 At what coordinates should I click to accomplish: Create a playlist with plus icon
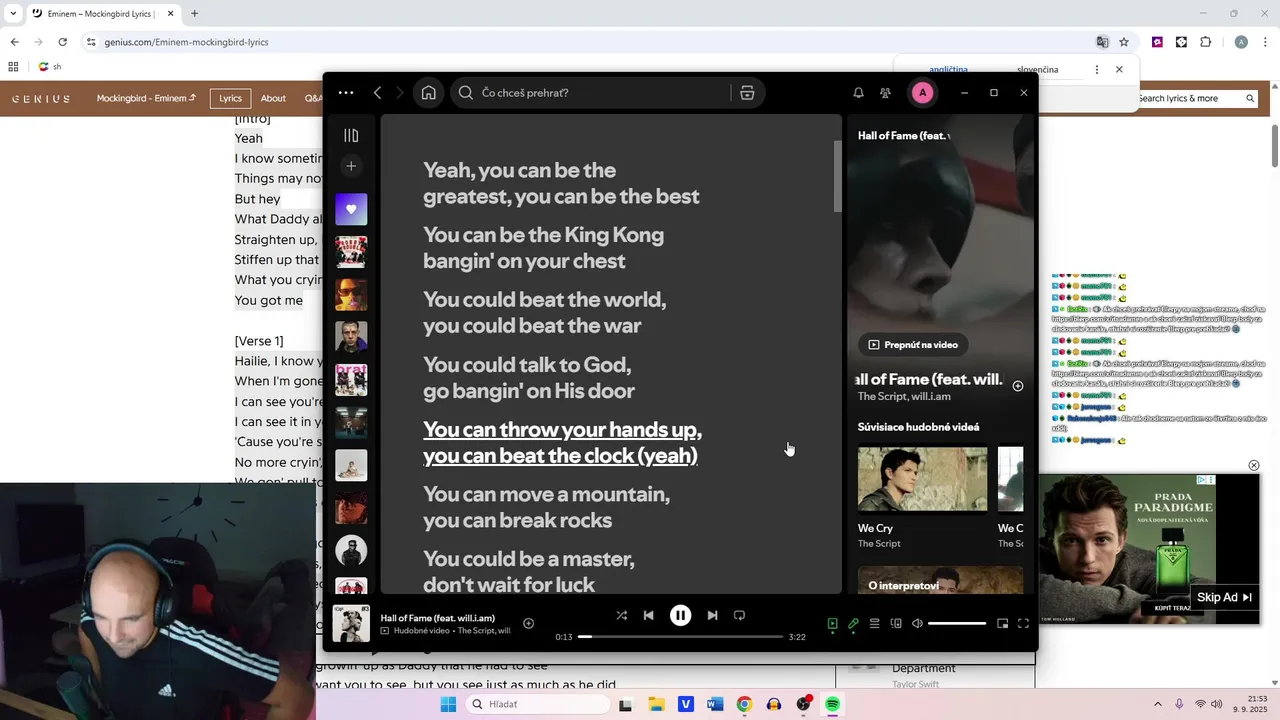coord(351,166)
